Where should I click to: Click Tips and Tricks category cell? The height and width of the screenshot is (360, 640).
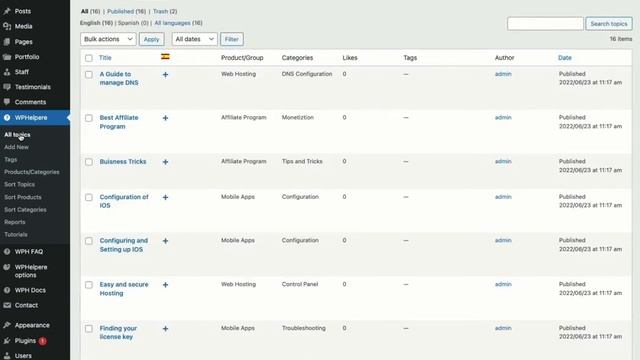302,162
